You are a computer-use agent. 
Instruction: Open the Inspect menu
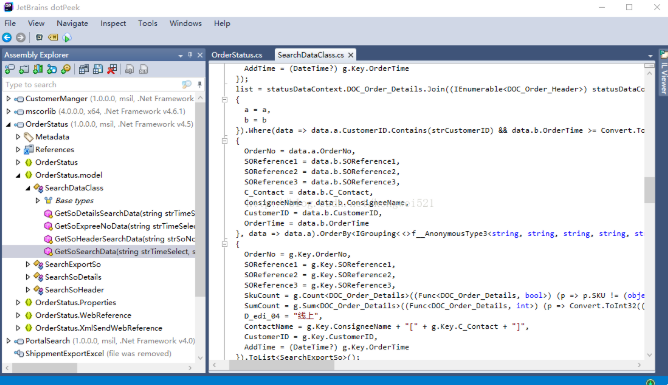[113, 23]
